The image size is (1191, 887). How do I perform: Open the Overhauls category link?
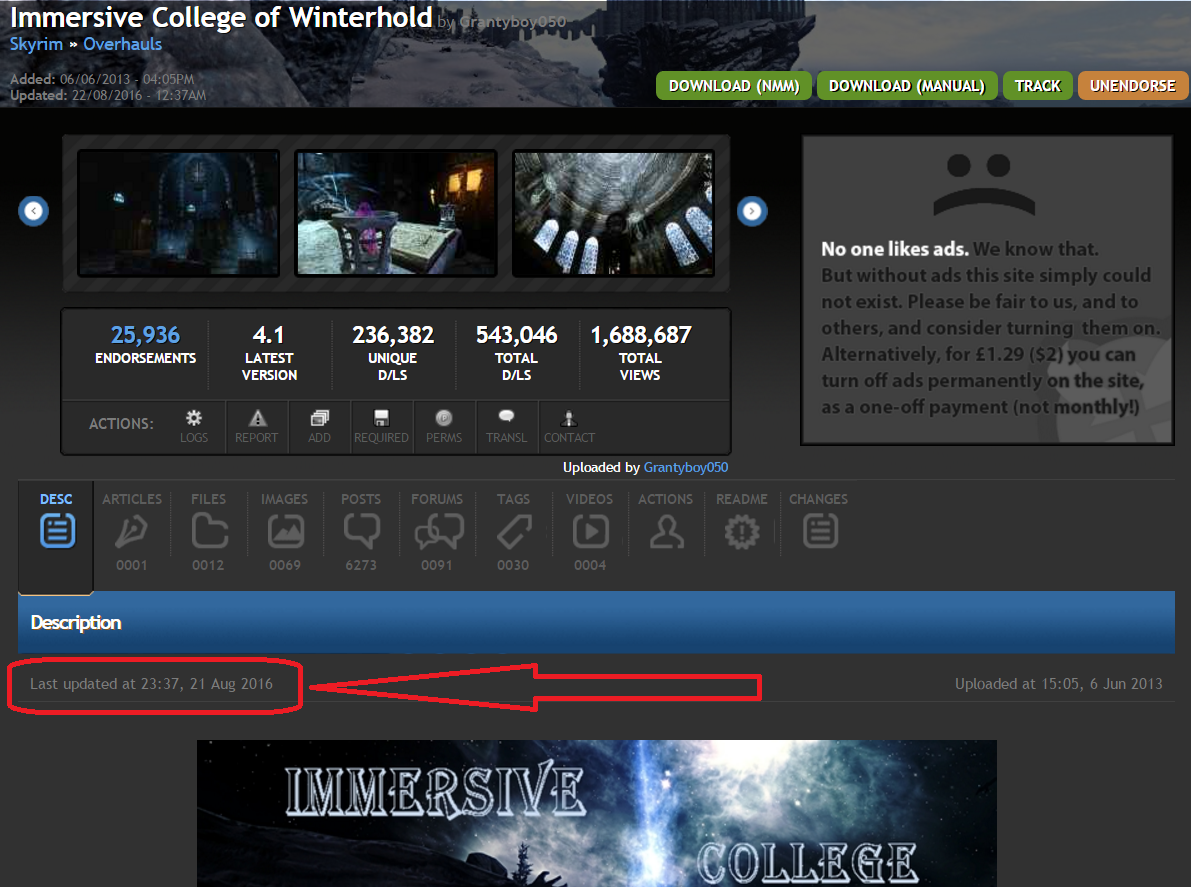(x=123, y=44)
